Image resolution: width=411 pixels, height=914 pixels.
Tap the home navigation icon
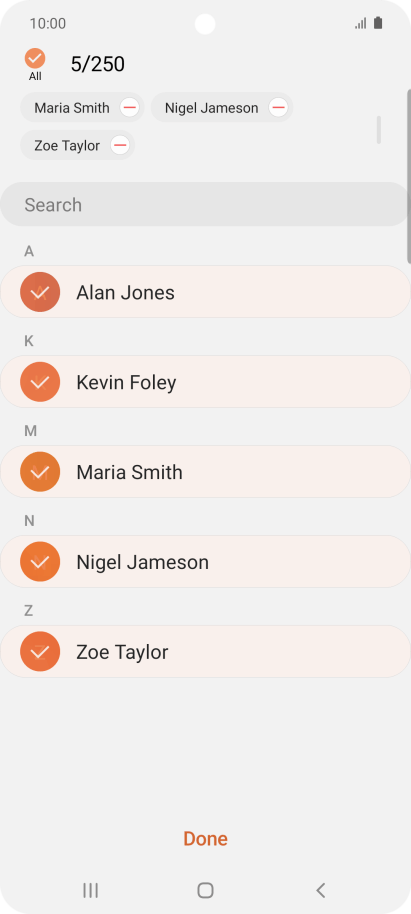pyautogui.click(x=205, y=890)
